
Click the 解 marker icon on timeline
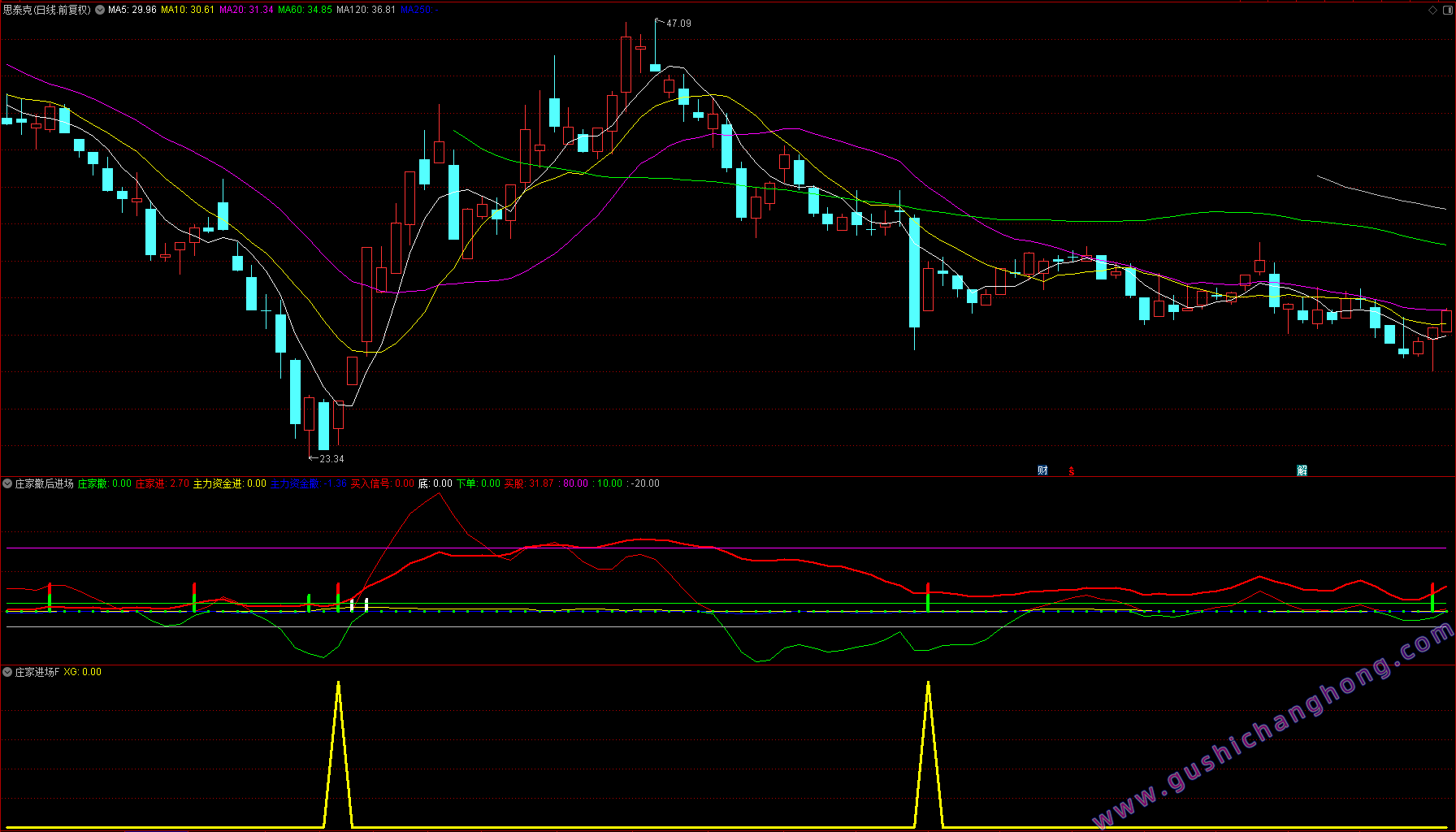click(1302, 470)
